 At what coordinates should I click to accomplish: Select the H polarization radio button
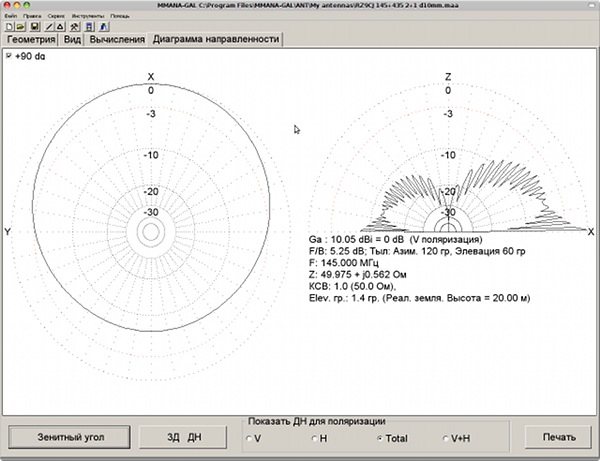[313, 438]
